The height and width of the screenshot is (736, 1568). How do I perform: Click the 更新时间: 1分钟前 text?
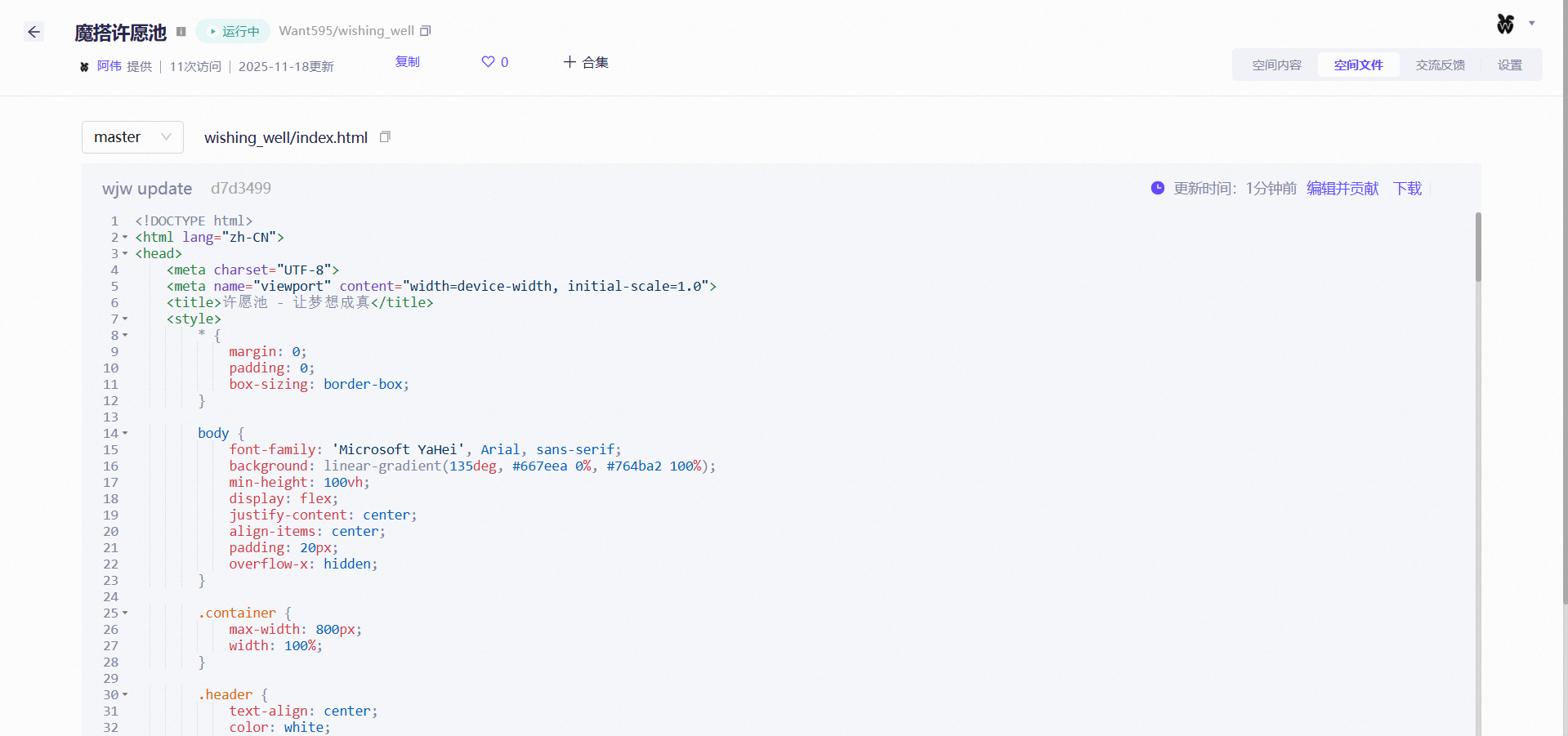1235,189
